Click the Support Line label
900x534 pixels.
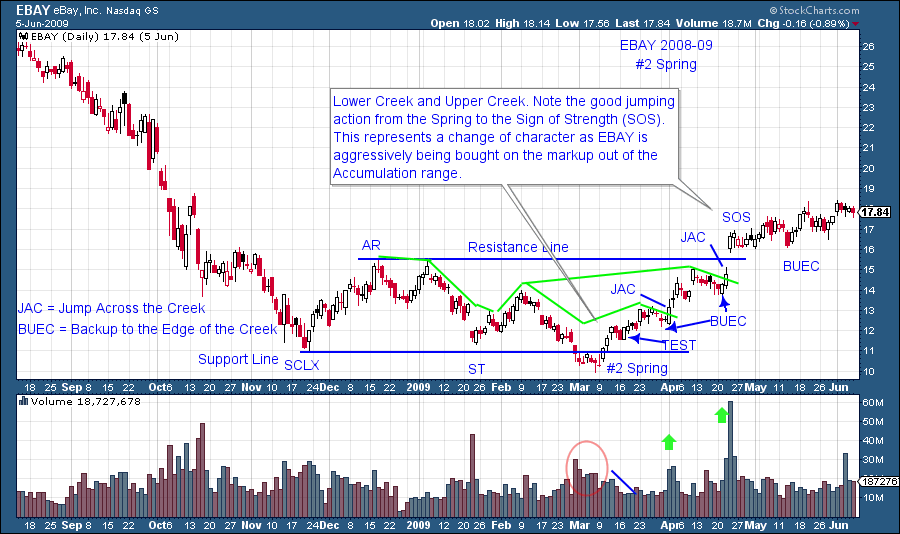[238, 359]
